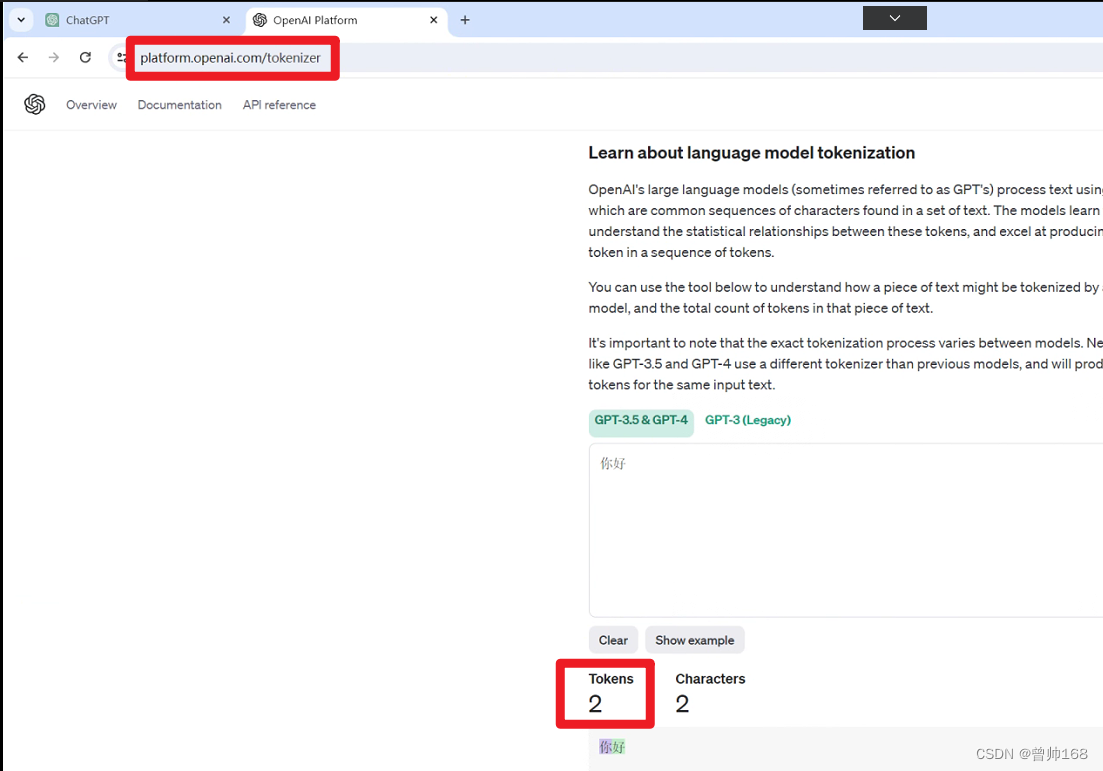This screenshot has width=1103, height=771.
Task: Close the ChatGPT tab
Action: click(226, 20)
